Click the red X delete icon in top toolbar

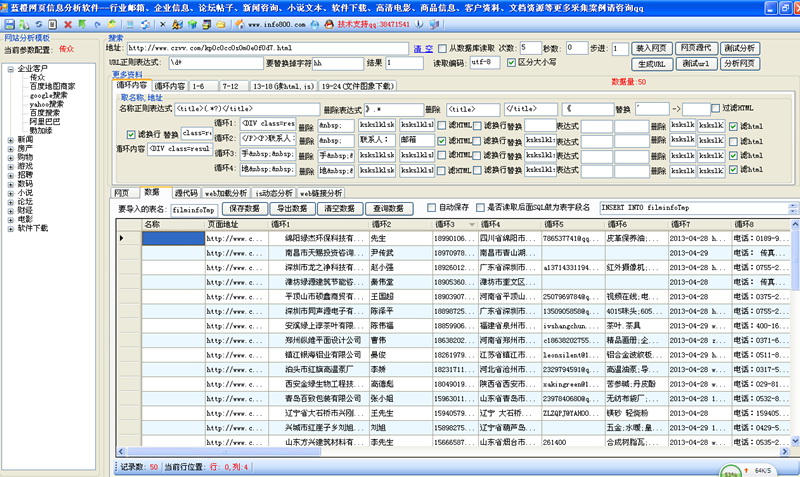click(68, 23)
